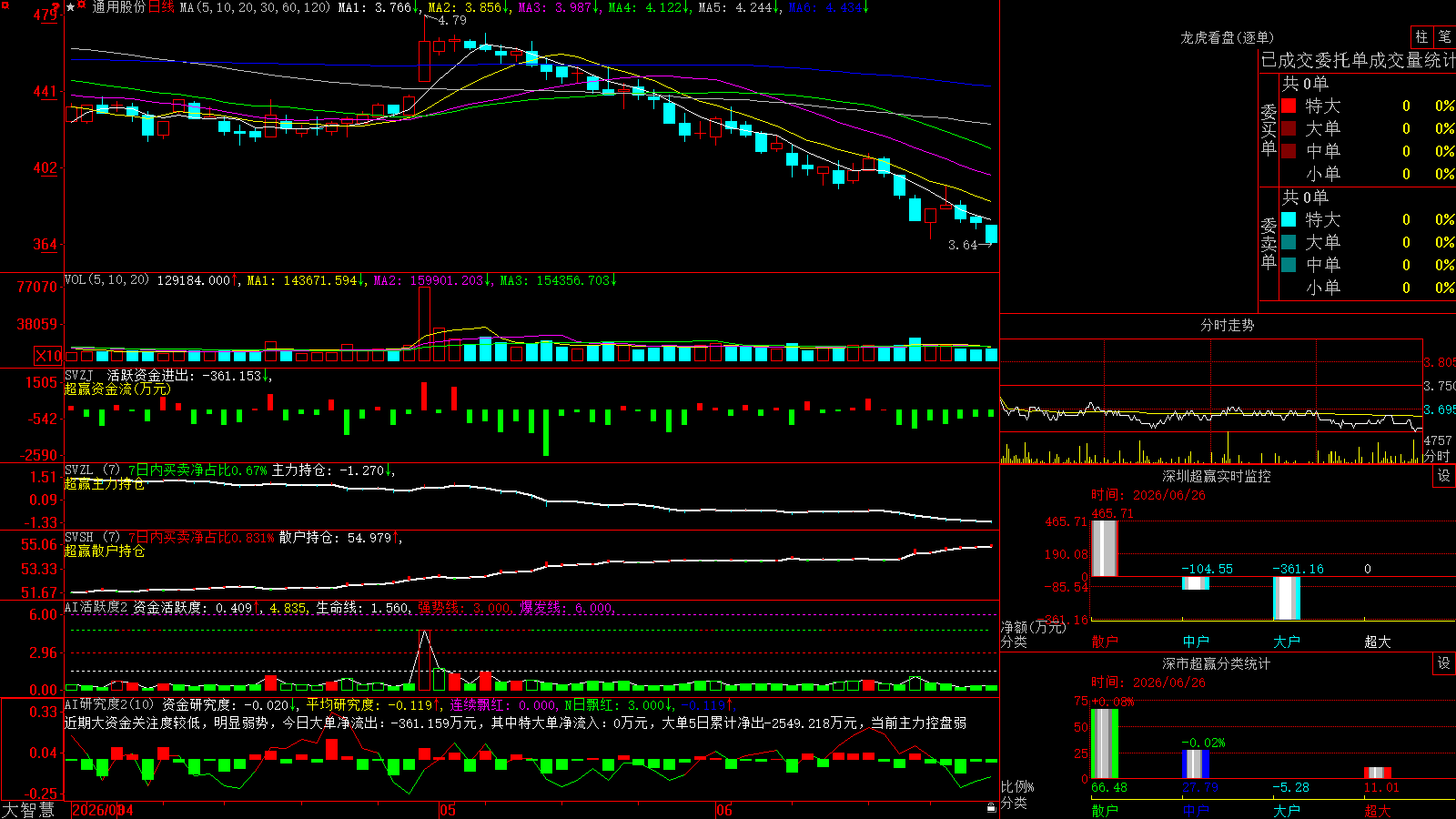Screen dimensions: 1456x819
Task: Open 设 settings for 深市超赢分类统计 panel
Action: [x=1444, y=663]
